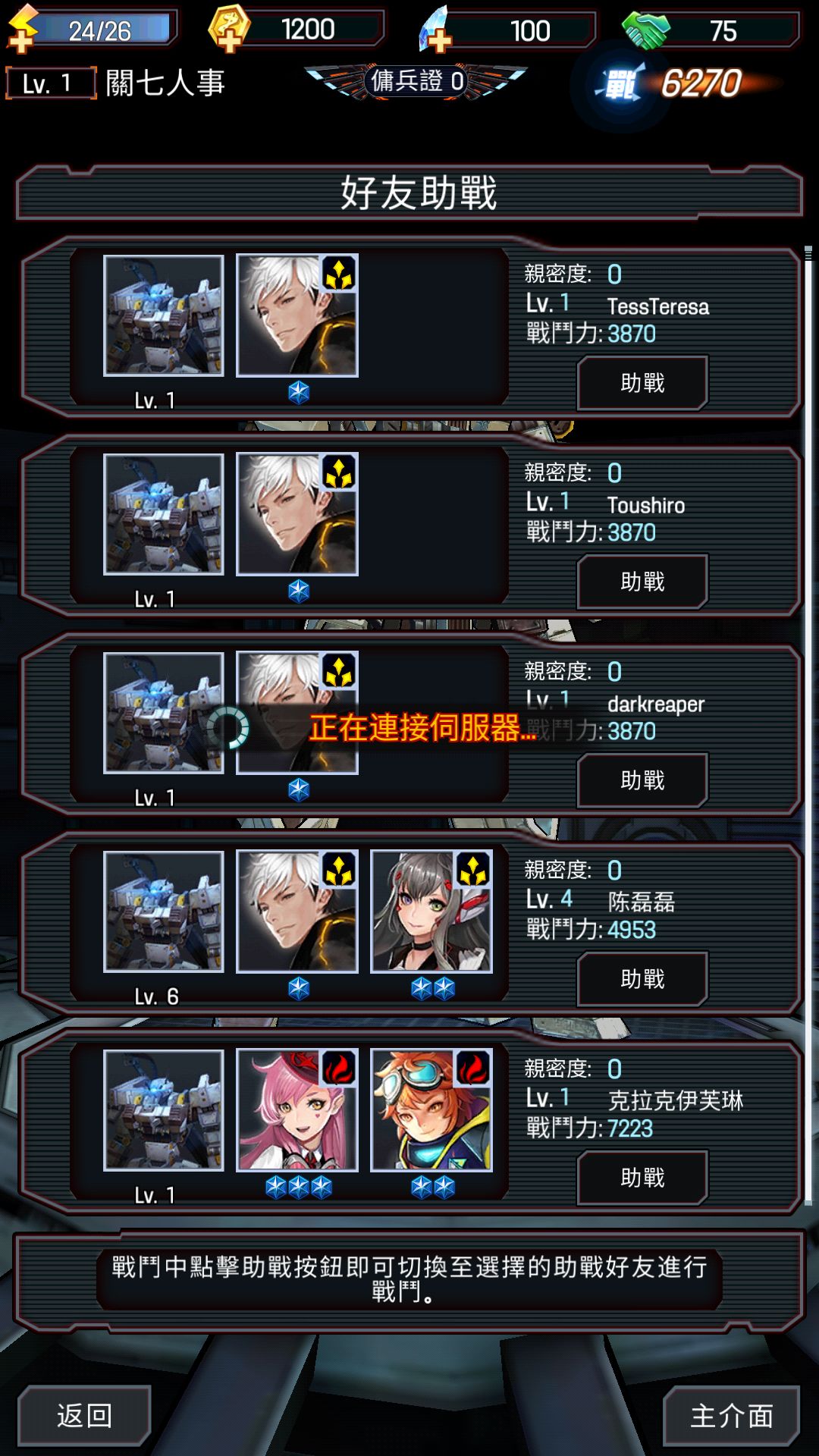Click 助戰 button for 克拉克伊芙琳
This screenshot has width=819, height=1456.
click(x=642, y=1178)
